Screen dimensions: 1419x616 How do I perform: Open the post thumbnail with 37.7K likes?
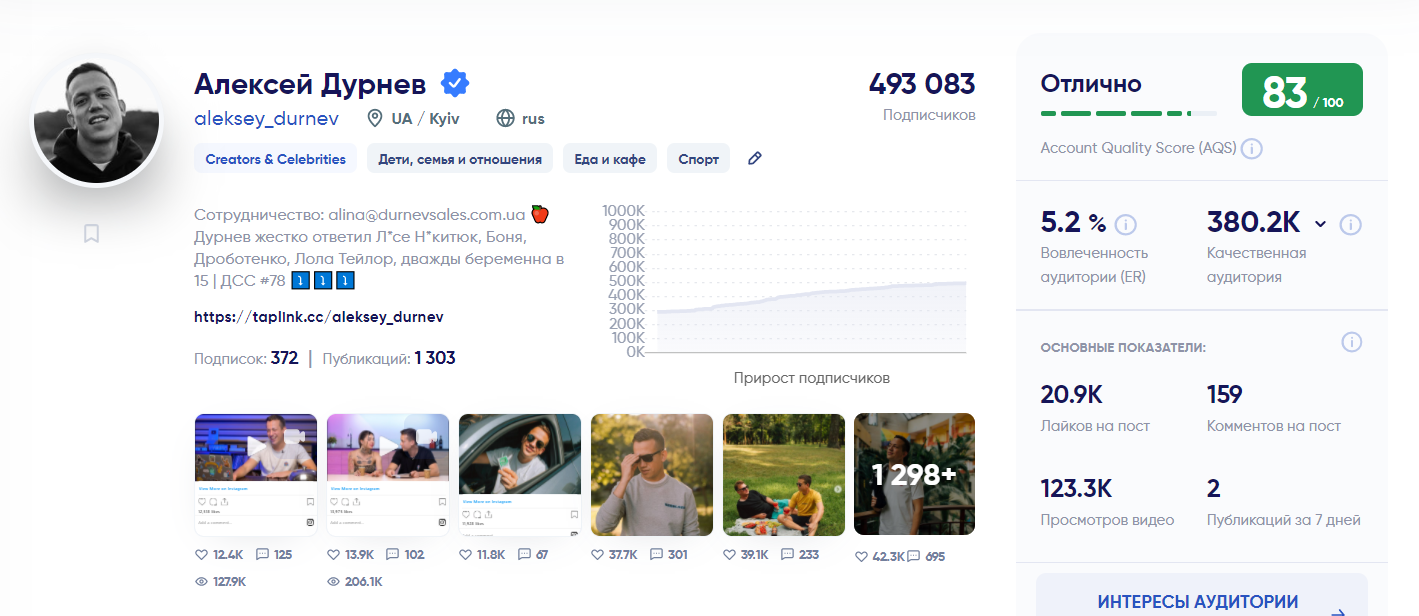(x=652, y=475)
